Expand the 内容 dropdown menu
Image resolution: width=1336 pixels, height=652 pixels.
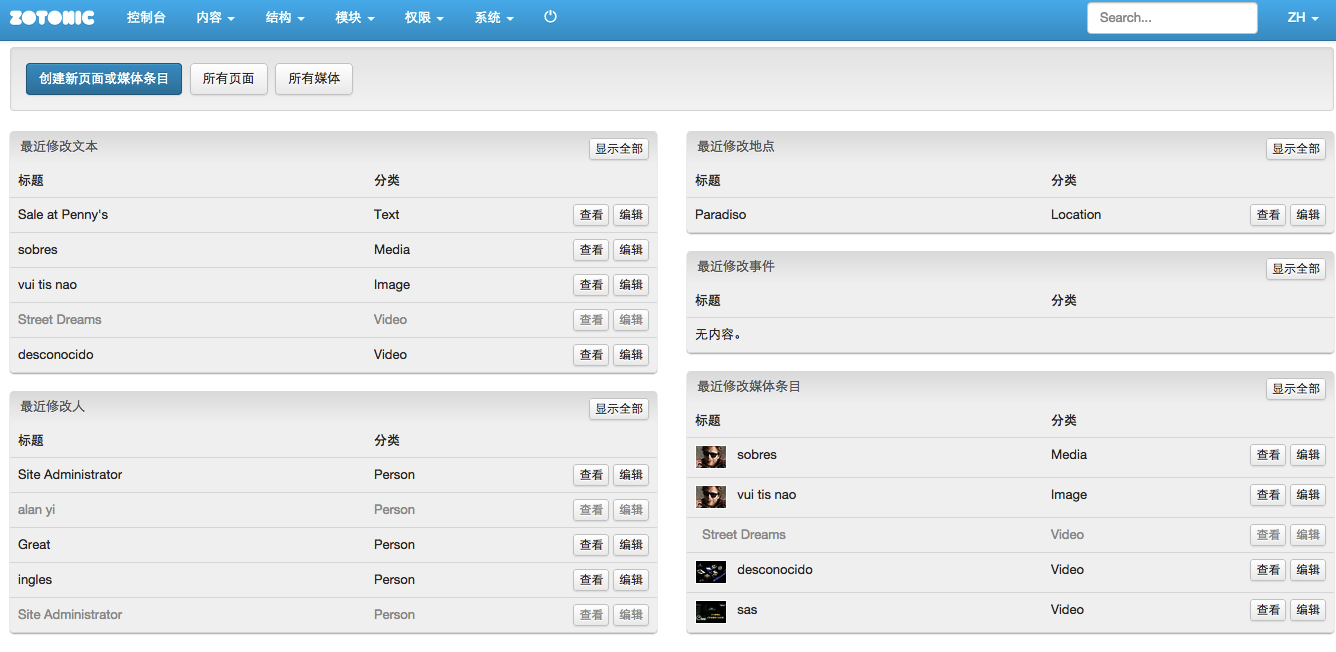click(x=215, y=18)
